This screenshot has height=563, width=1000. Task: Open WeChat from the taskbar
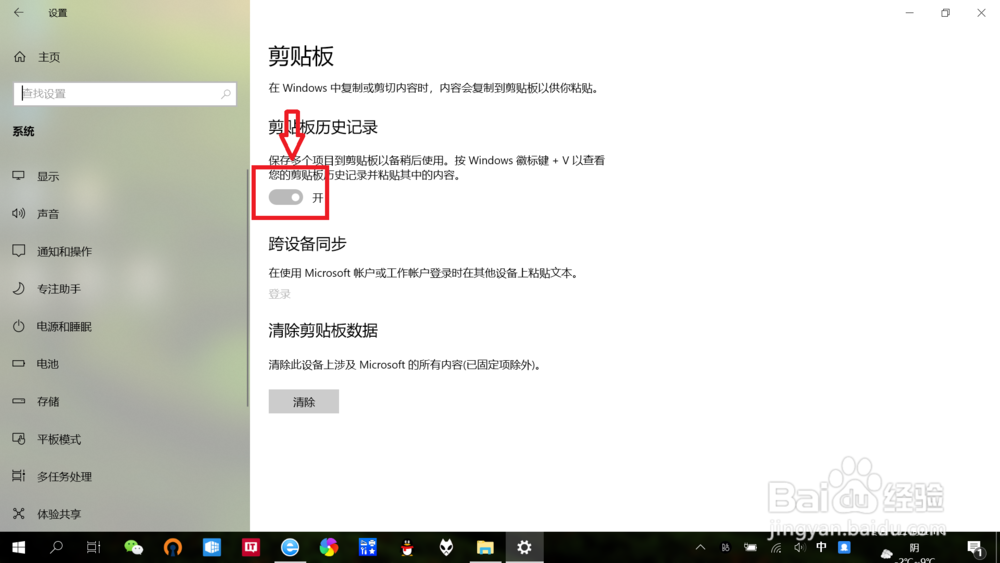pyautogui.click(x=133, y=547)
